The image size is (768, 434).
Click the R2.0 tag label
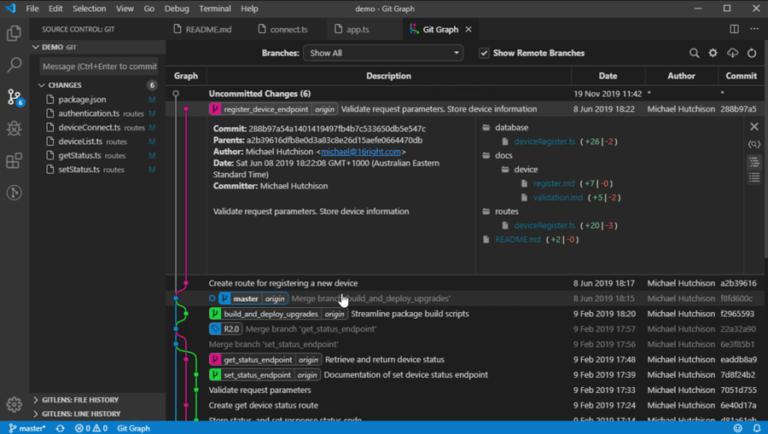pyautogui.click(x=225, y=329)
